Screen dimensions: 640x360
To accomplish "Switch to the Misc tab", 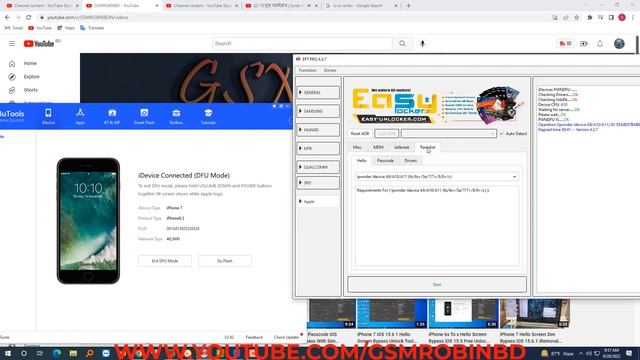I will 357,147.
